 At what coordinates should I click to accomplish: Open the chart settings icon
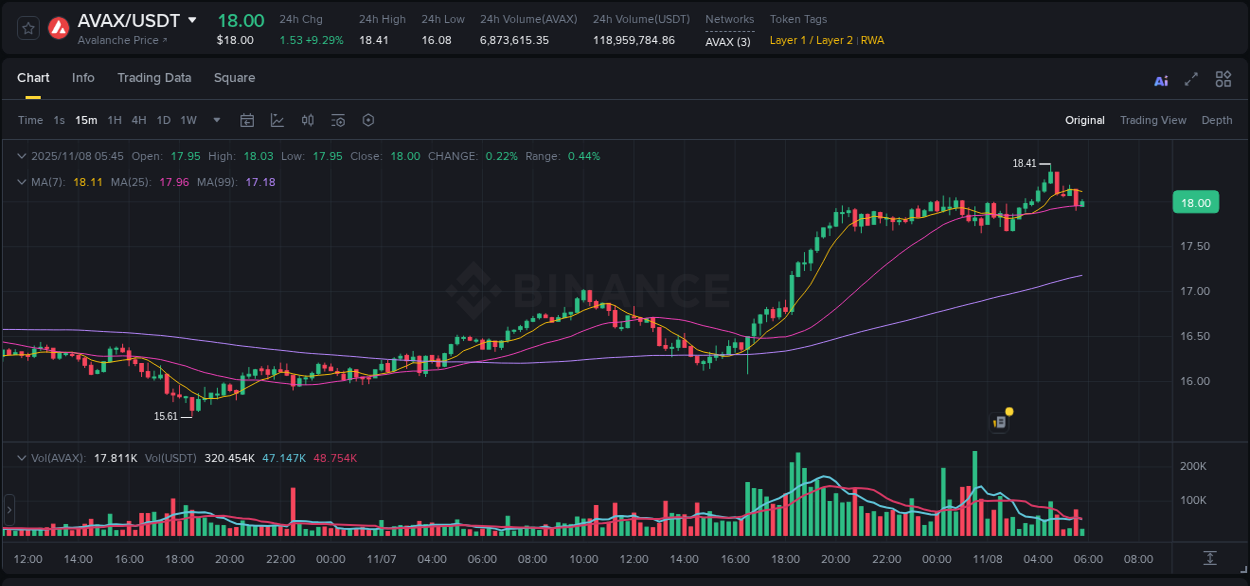pos(368,119)
